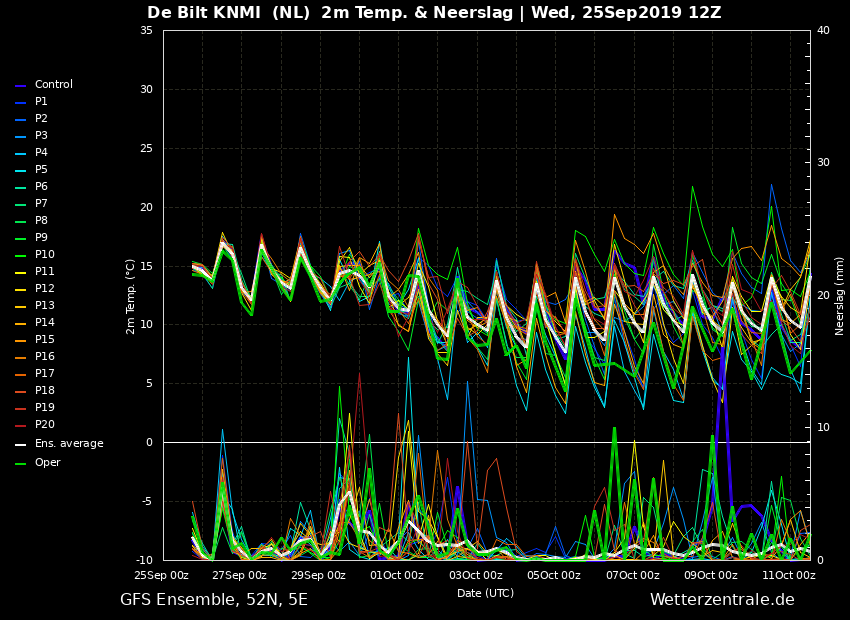Screen dimensions: 850x620
Task: Click the P5 cyan legend marker
Action: tap(21, 171)
